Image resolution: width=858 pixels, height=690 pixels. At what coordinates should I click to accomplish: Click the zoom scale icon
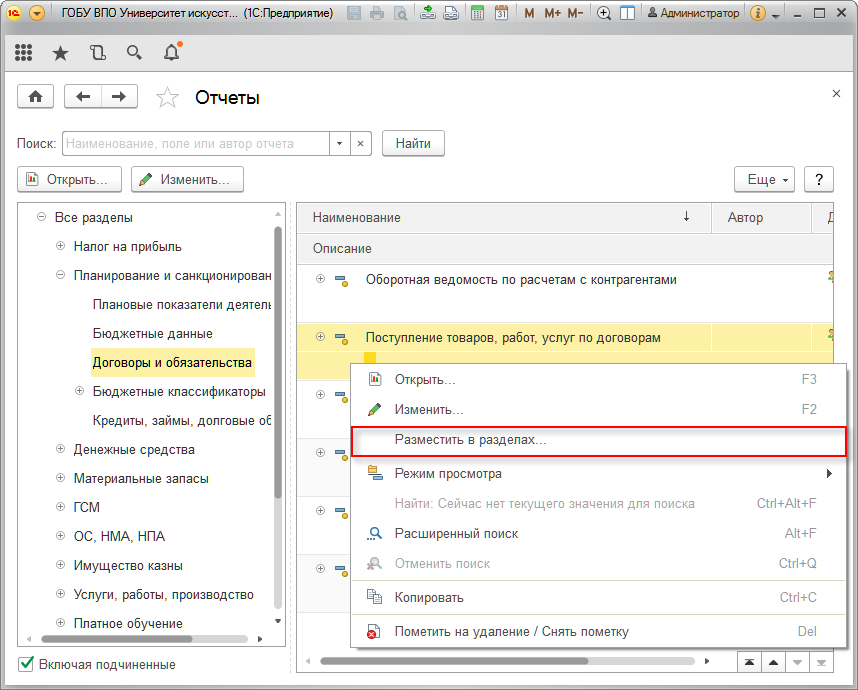pos(604,13)
